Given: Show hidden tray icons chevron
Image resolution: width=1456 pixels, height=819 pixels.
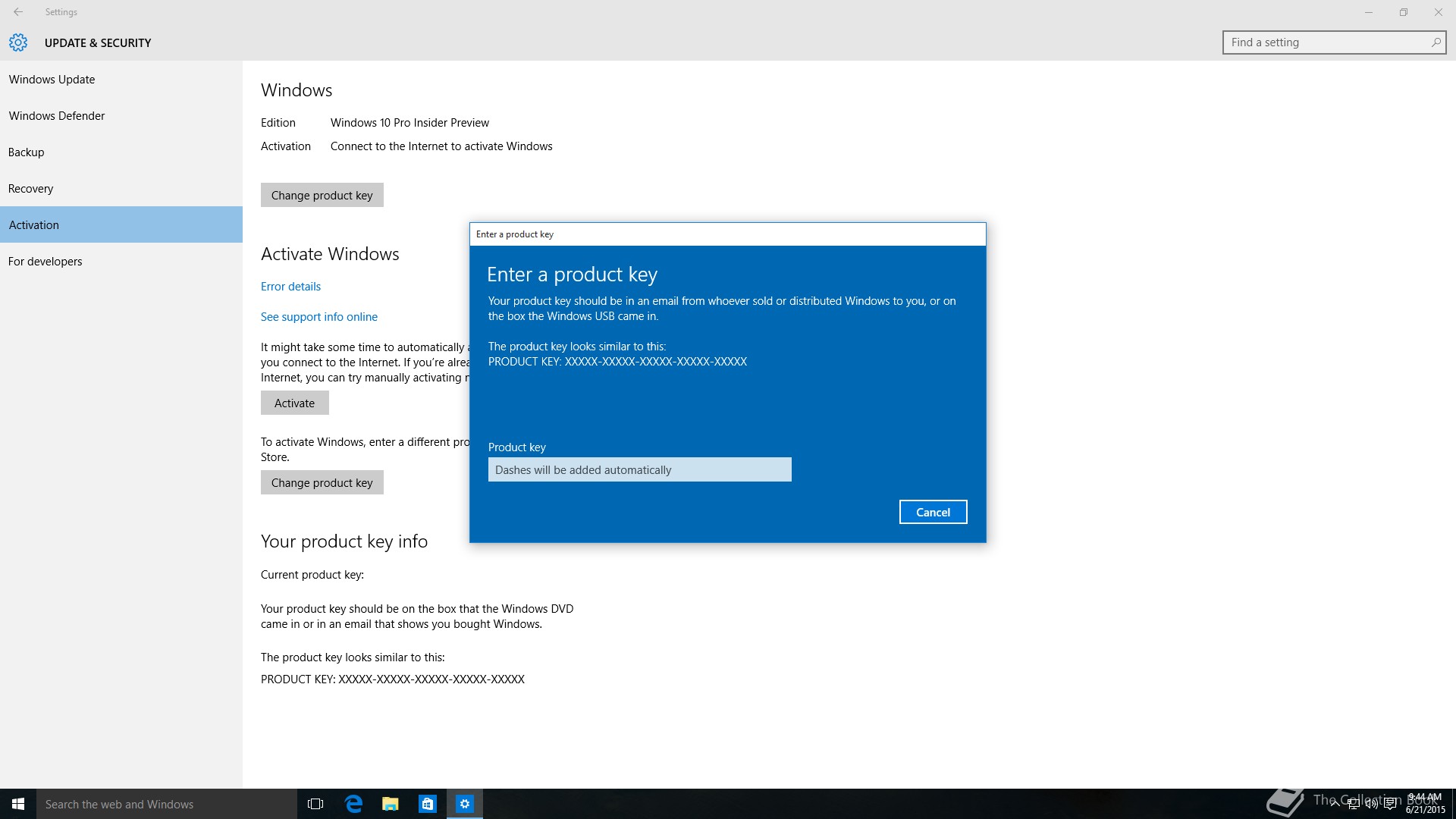Looking at the screenshot, I should point(1335,804).
